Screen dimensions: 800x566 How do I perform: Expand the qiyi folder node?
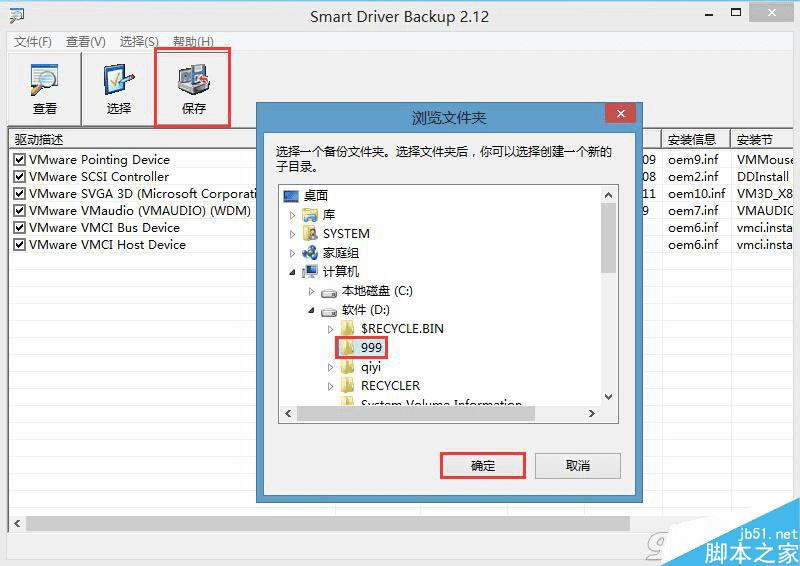click(x=330, y=367)
